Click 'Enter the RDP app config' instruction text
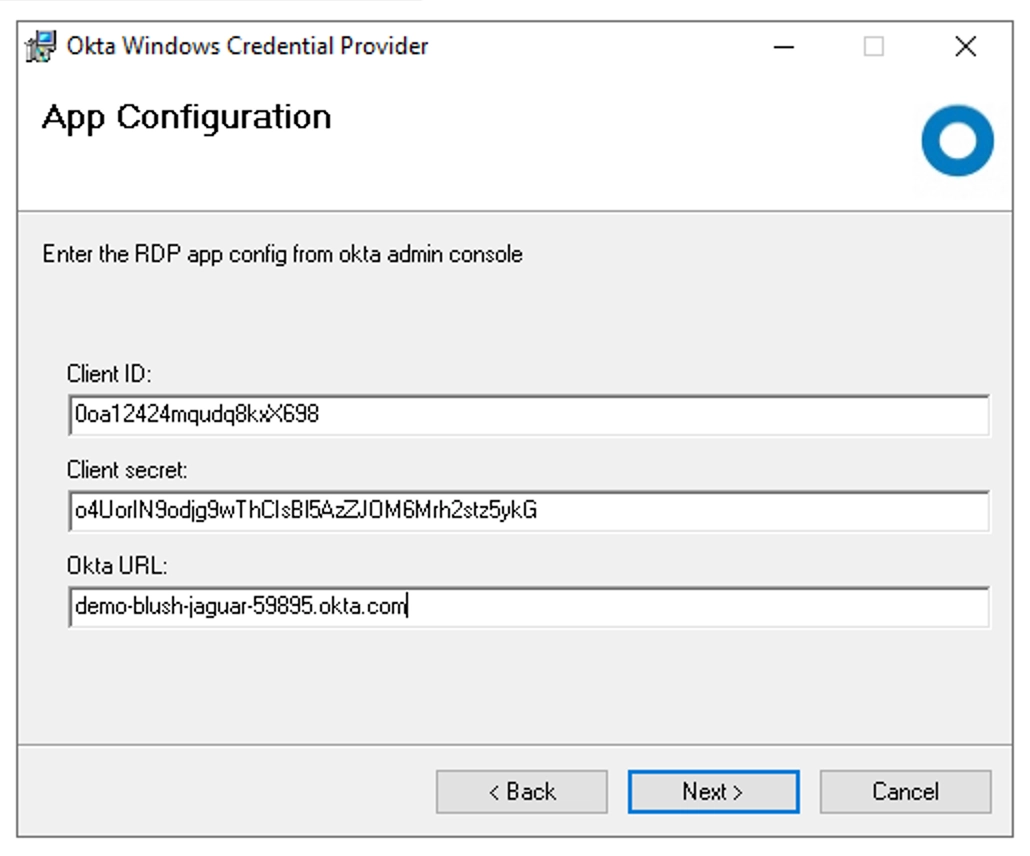Screen dimensions: 1030x856 point(282,254)
